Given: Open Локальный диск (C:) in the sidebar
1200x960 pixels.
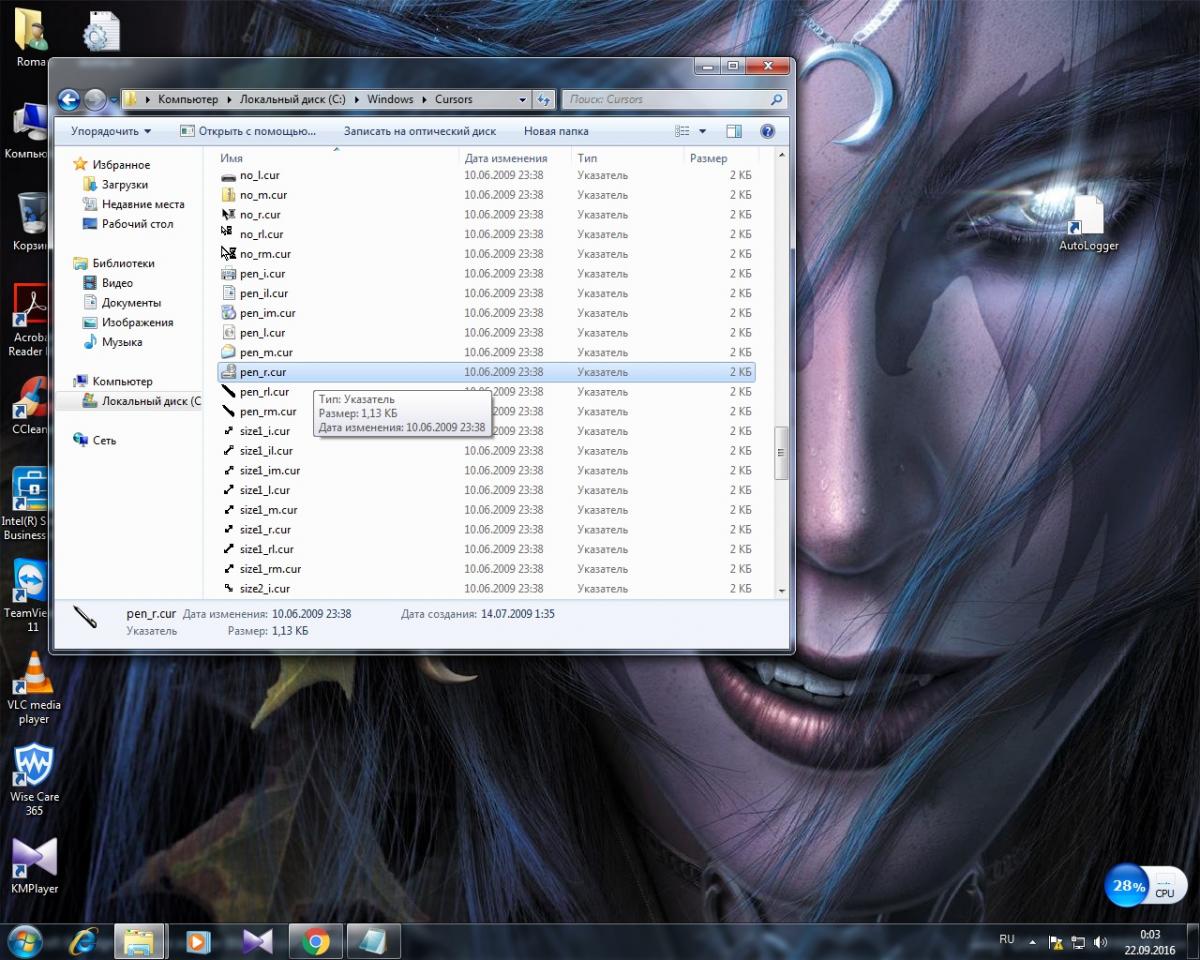Looking at the screenshot, I should coord(150,401).
